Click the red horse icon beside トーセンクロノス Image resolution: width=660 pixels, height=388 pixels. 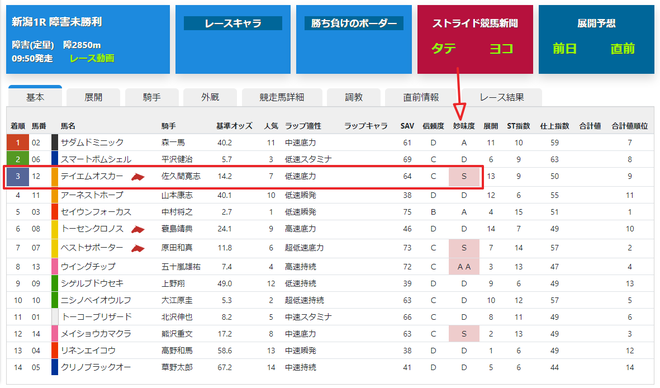coord(137,230)
